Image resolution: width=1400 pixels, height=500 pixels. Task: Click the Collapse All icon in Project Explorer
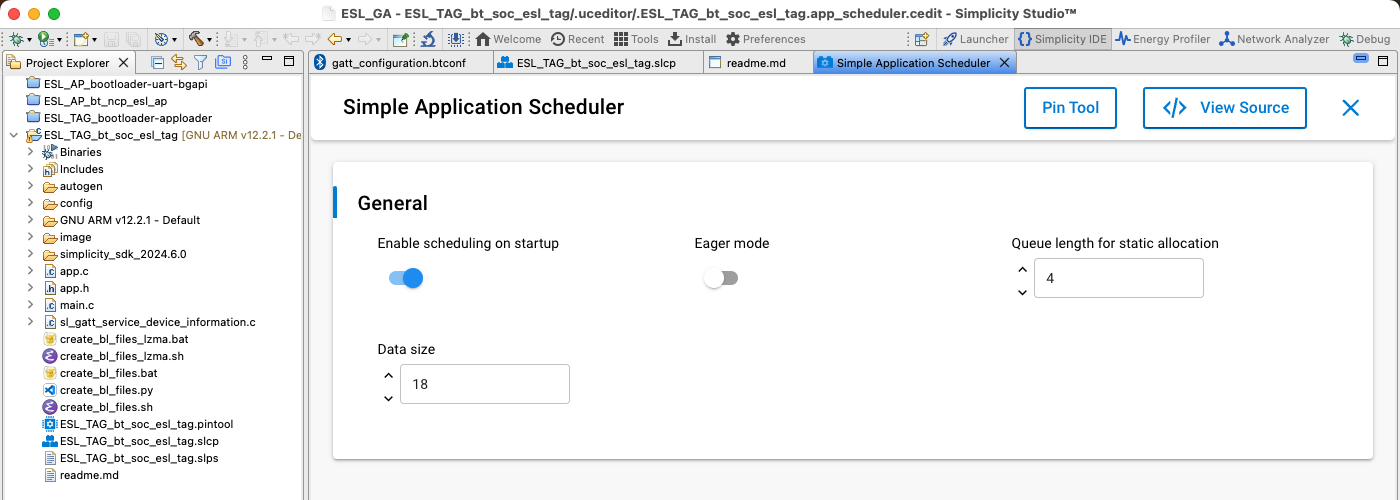point(158,62)
